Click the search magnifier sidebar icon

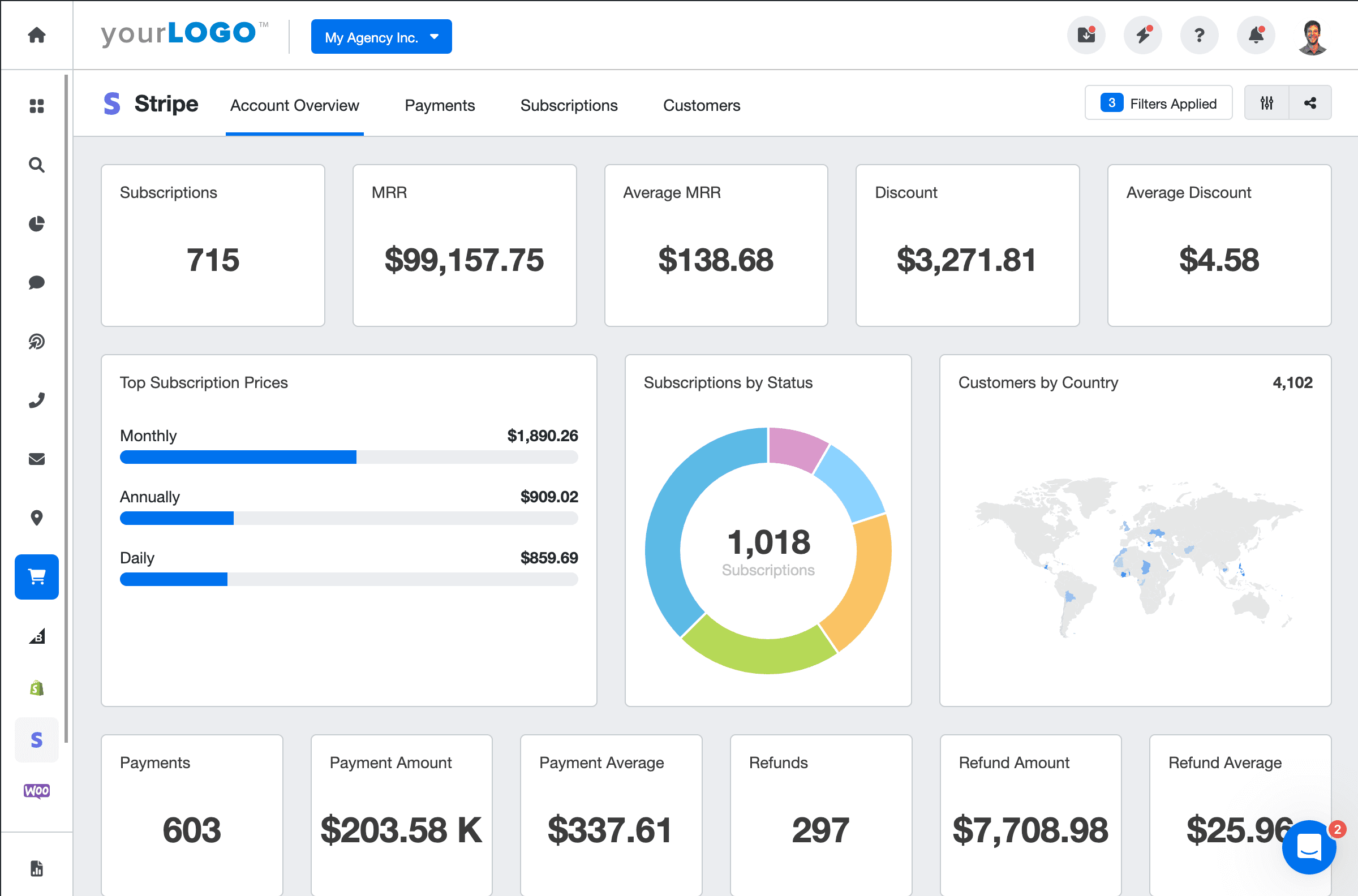coord(37,165)
